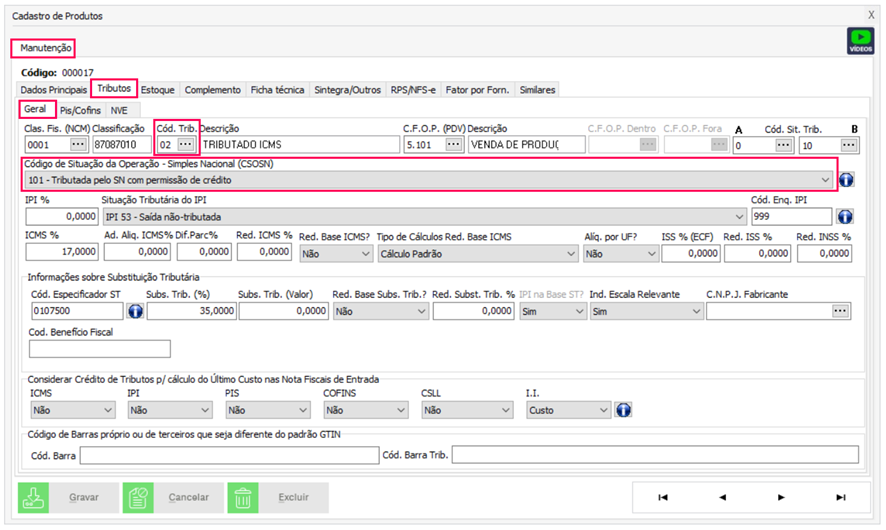Go to the next record arrow
This screenshot has height=530, width=886.
coord(781,497)
